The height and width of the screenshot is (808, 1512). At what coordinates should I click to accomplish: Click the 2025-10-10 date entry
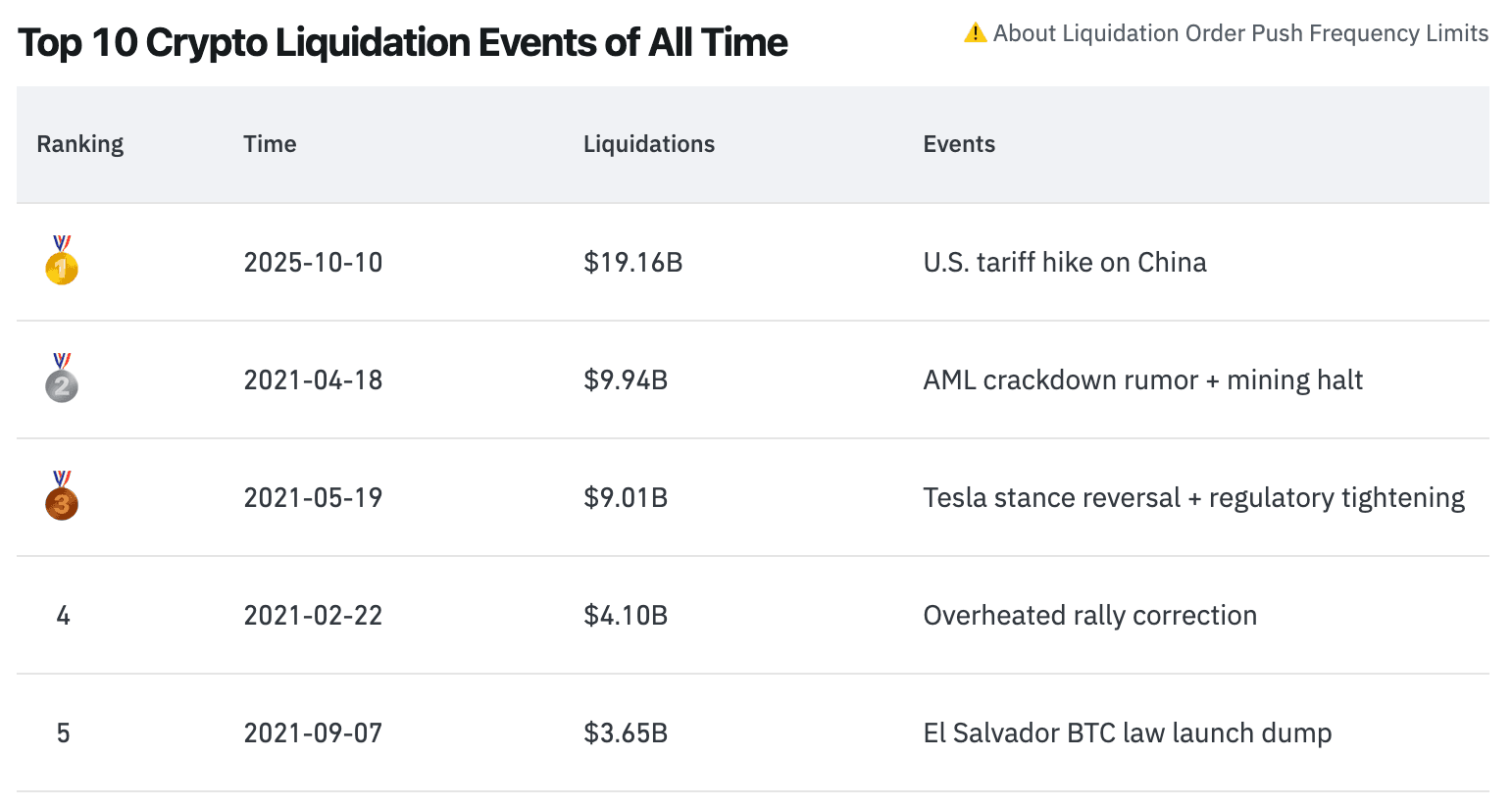[x=313, y=262]
